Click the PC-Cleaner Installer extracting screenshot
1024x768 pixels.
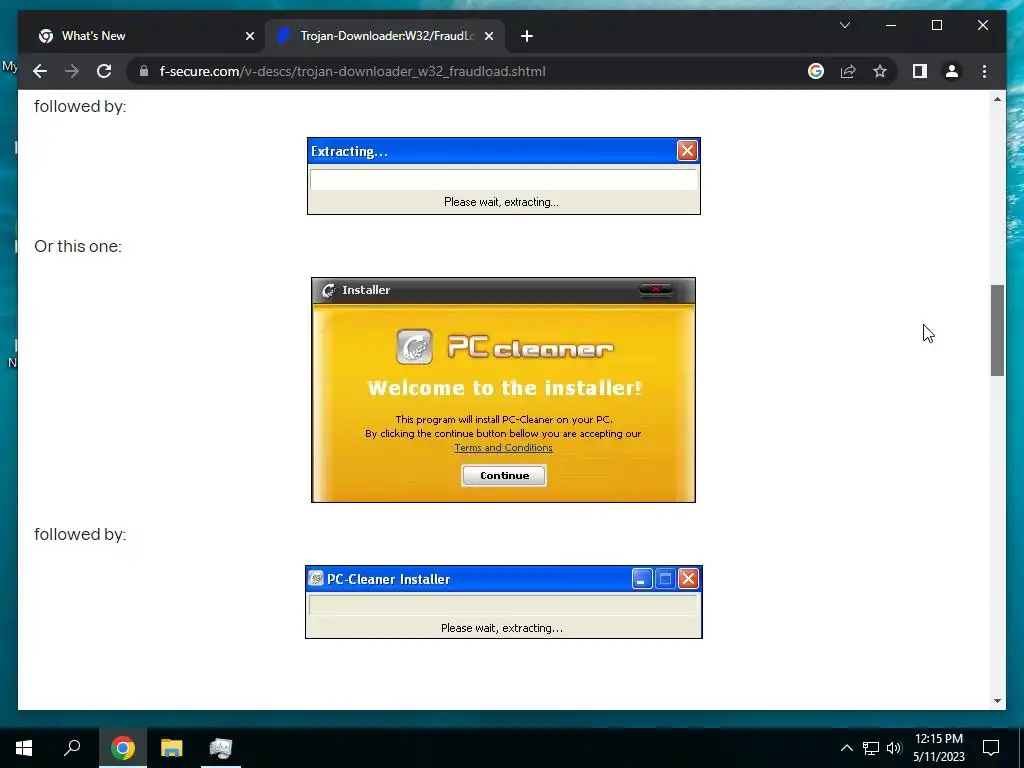(504, 602)
